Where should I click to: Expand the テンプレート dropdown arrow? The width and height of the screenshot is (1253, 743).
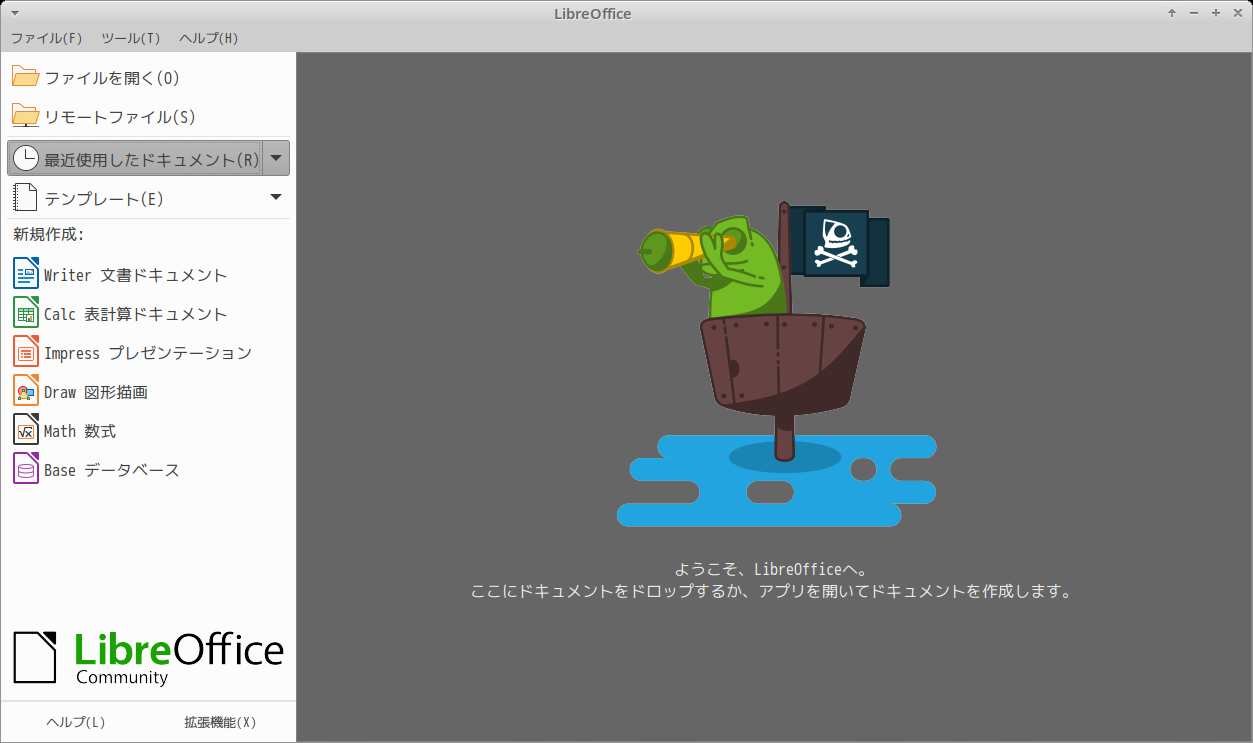tap(276, 197)
